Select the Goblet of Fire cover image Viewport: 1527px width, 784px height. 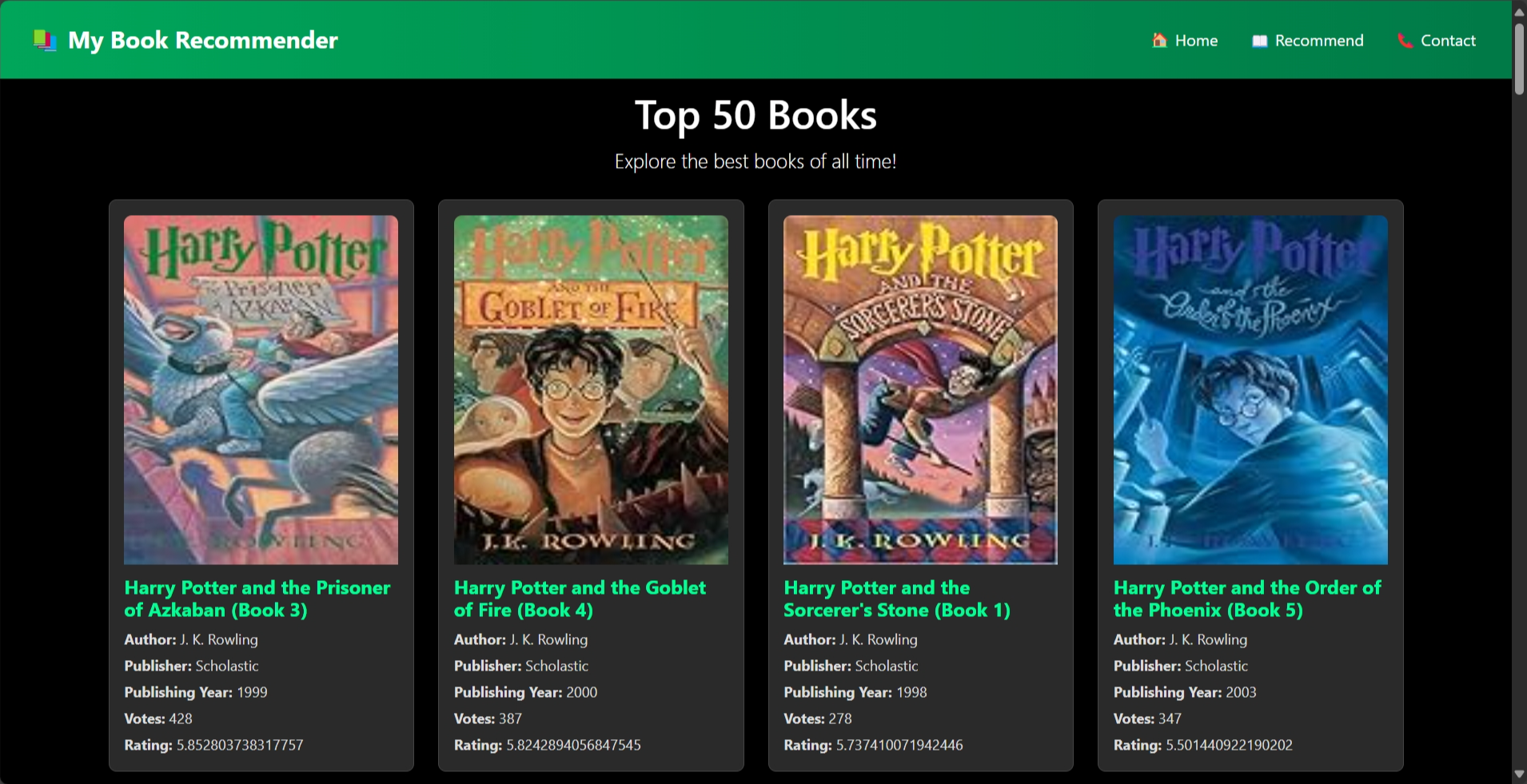591,389
